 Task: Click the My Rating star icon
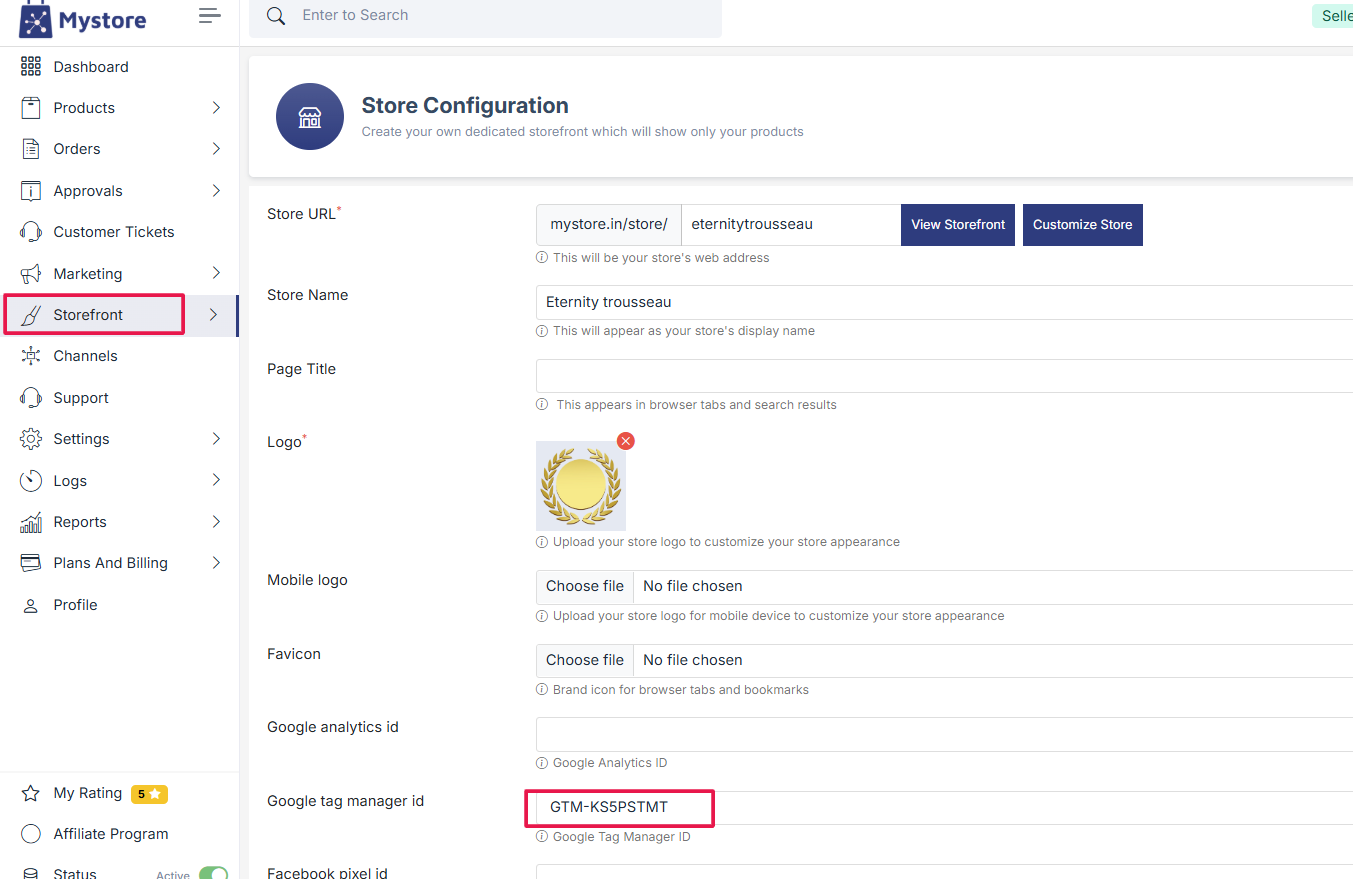31,793
